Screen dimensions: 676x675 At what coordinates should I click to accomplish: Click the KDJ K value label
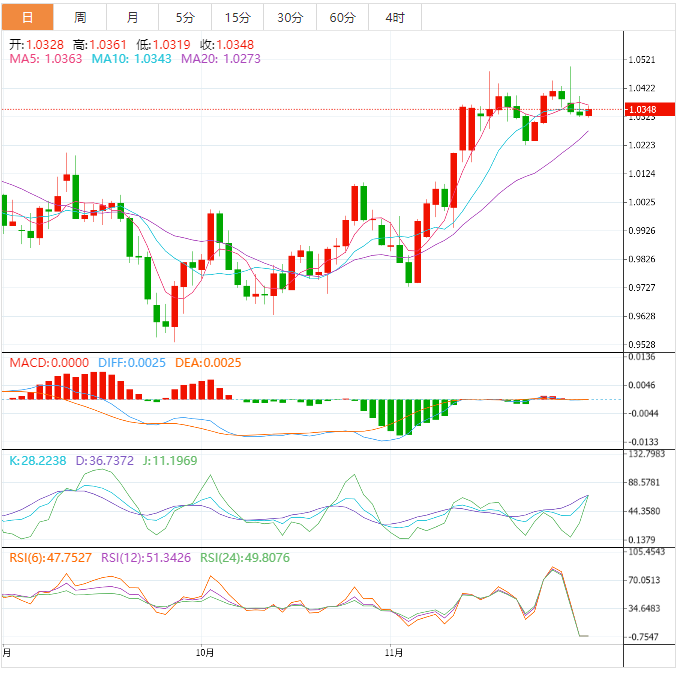click(38, 461)
